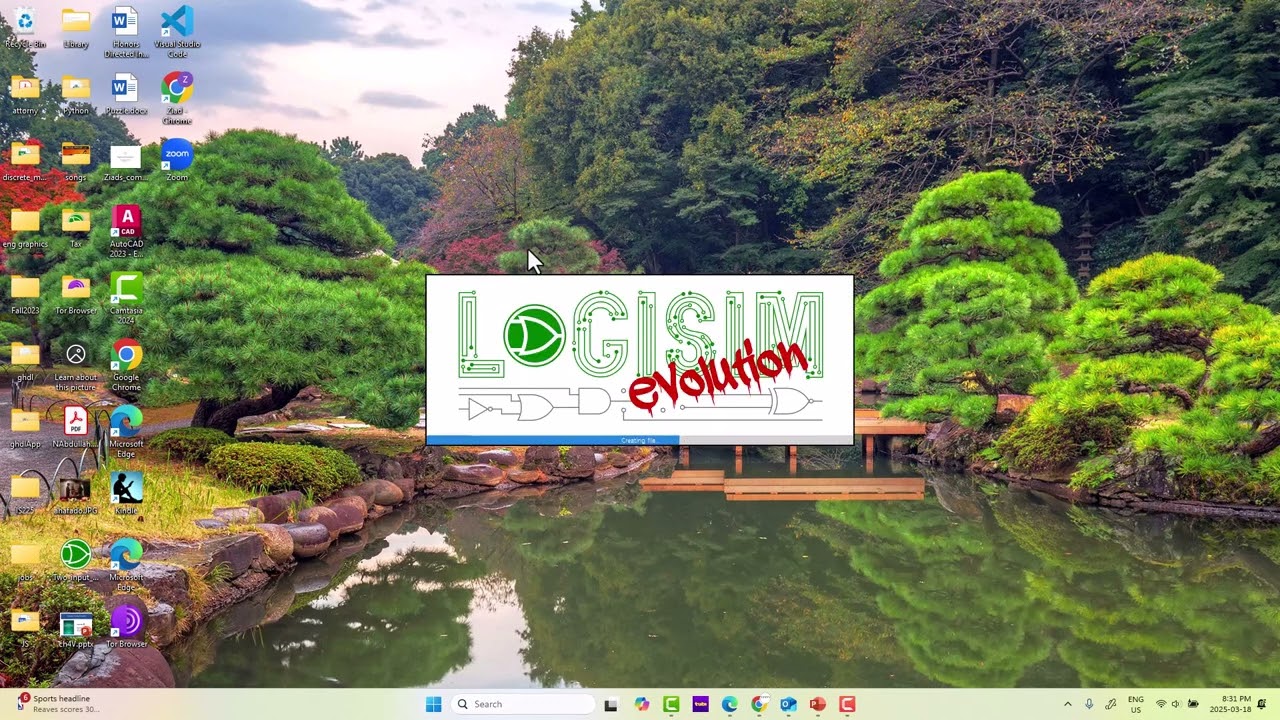This screenshot has height=720, width=1280.
Task: Open Google Chrome from the taskbar
Action: pyautogui.click(x=759, y=704)
